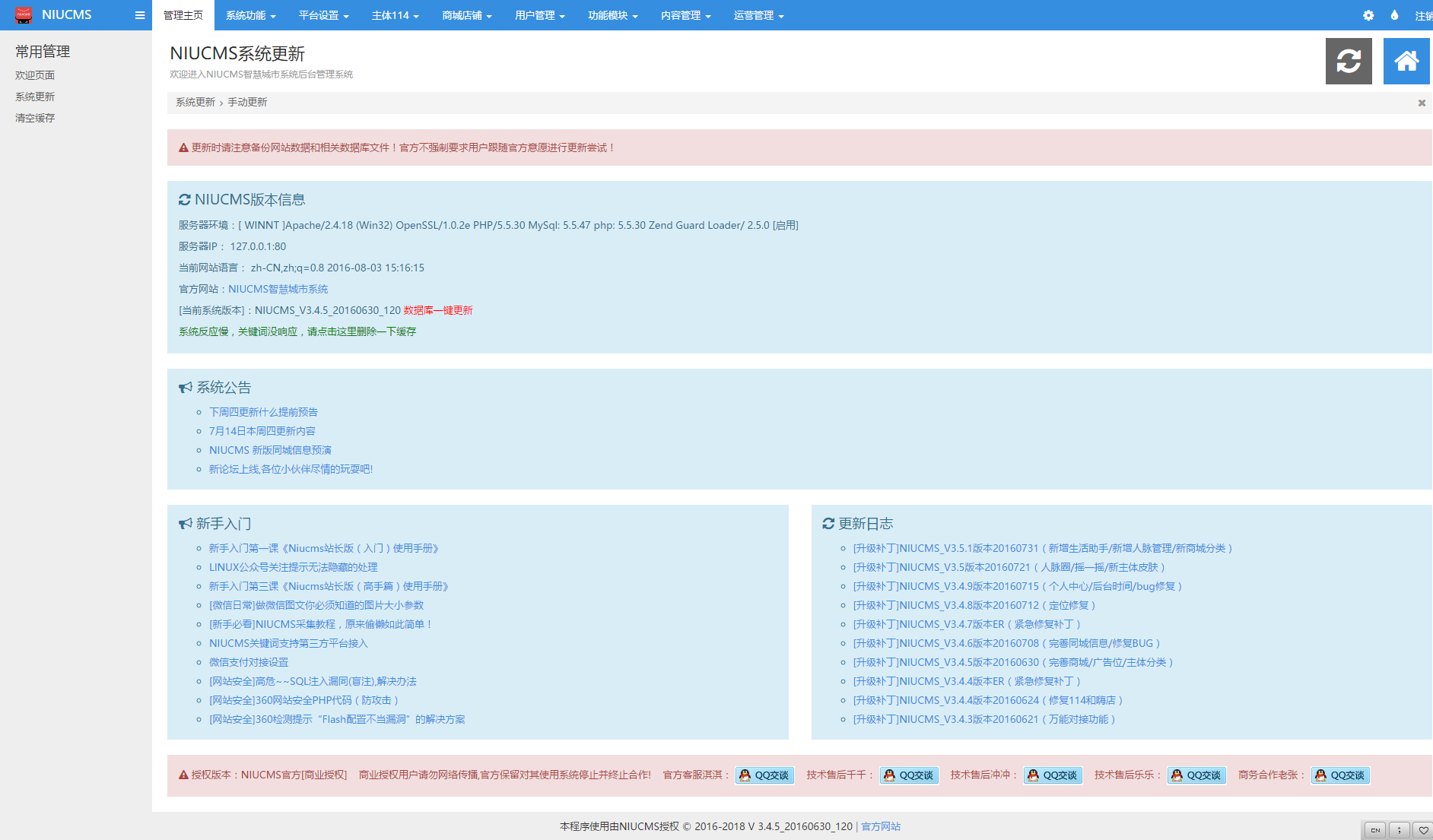Image resolution: width=1433 pixels, height=840 pixels.
Task: Open announcement NIUCMS 新版同城信息预演
Action: (271, 450)
